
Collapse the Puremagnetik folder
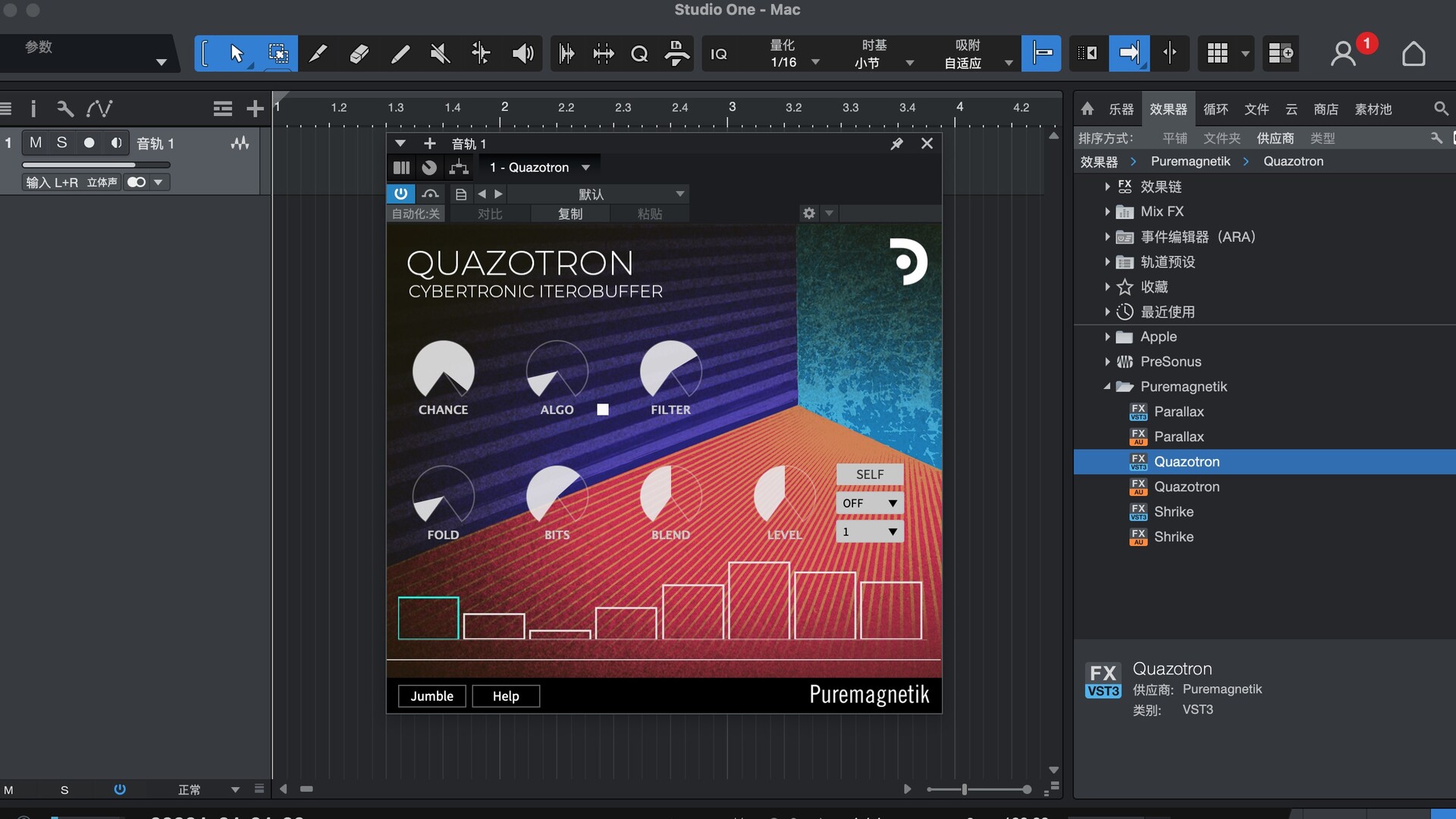point(1107,387)
